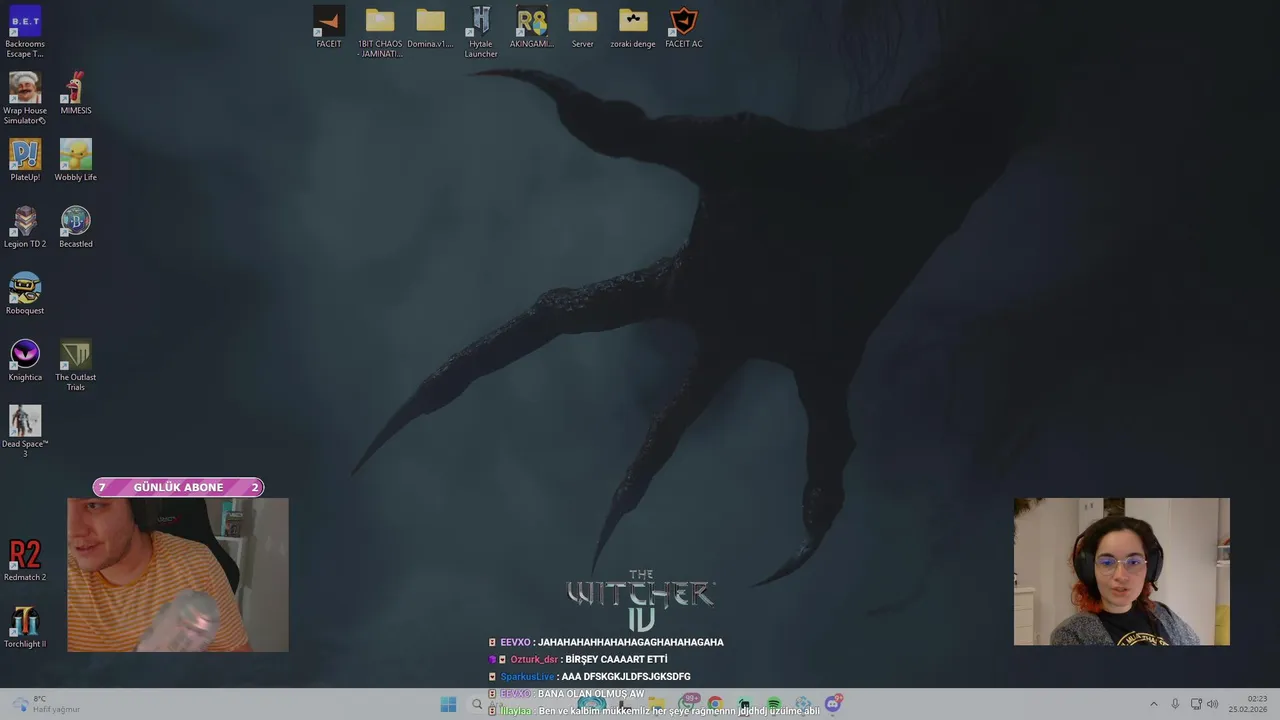The image size is (1280, 720).
Task: Select the Server folder
Action: [583, 27]
